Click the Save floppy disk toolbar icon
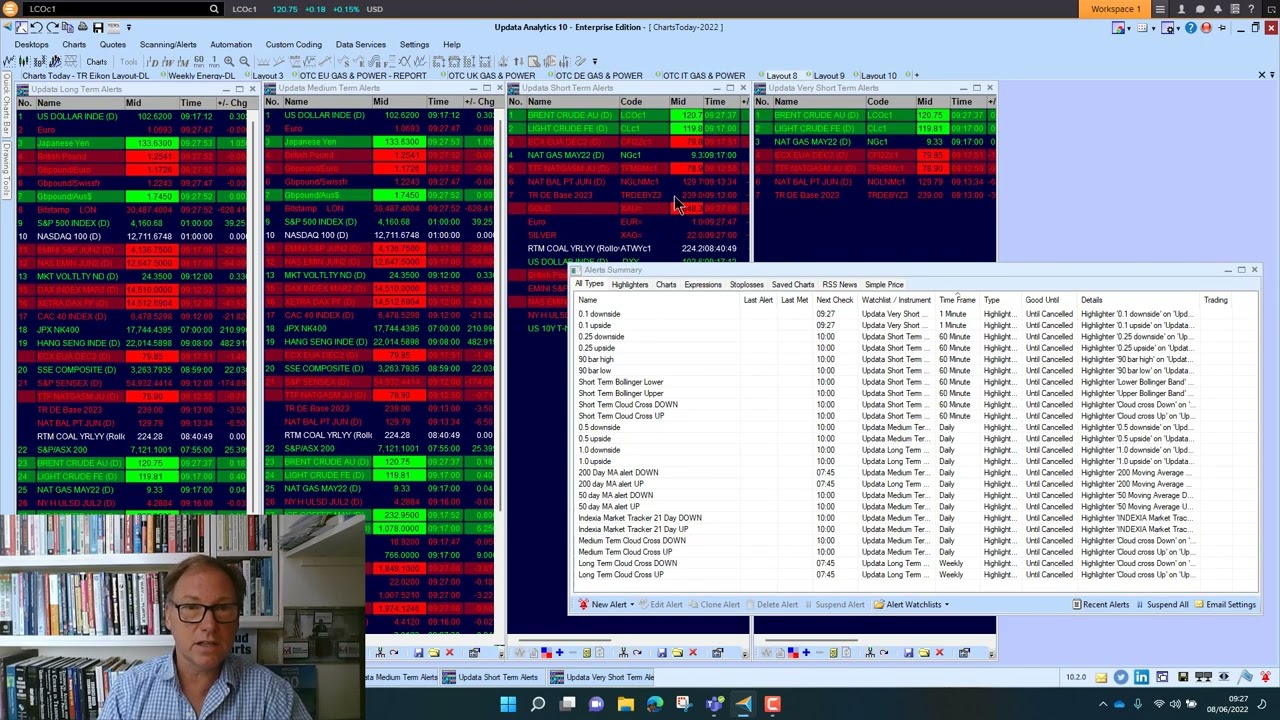Viewport: 1280px width, 720px height. click(98, 27)
